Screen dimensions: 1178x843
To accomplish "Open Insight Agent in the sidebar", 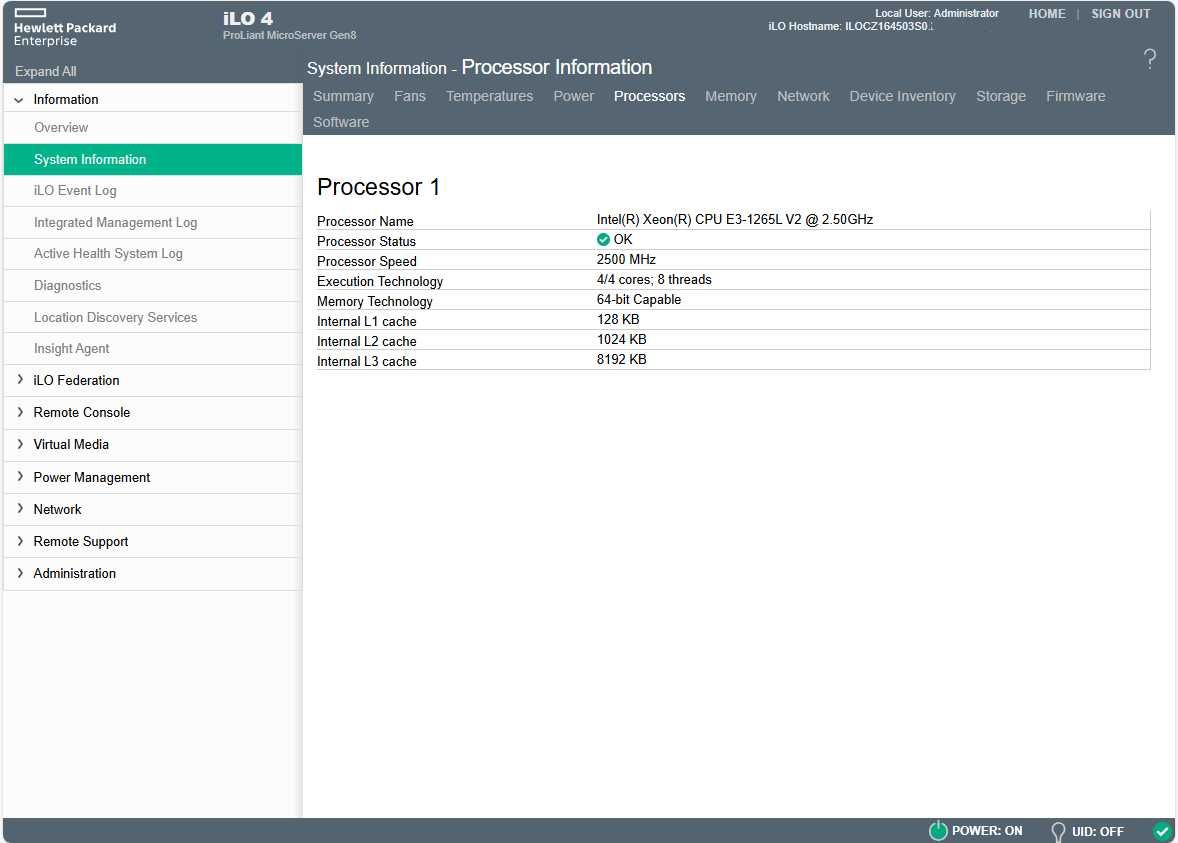I will click(x=153, y=349).
